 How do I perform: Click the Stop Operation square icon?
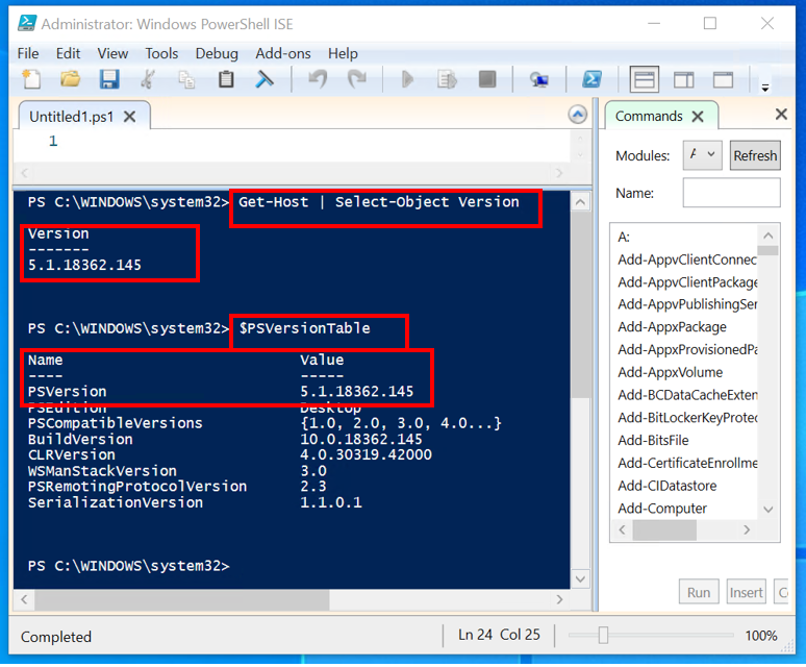click(487, 80)
